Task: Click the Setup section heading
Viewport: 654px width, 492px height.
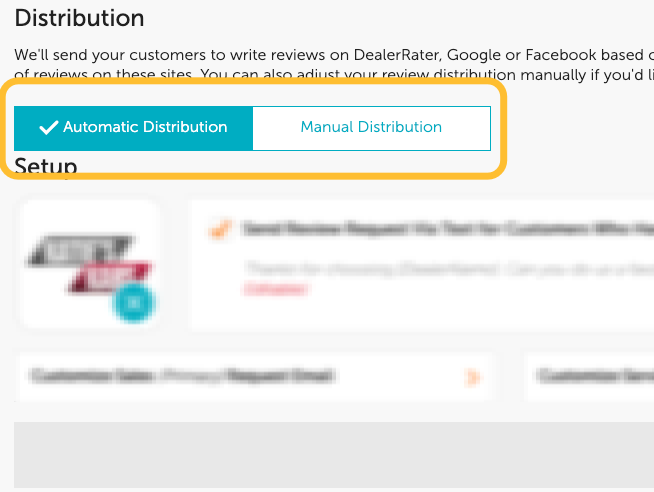Action: point(46,167)
